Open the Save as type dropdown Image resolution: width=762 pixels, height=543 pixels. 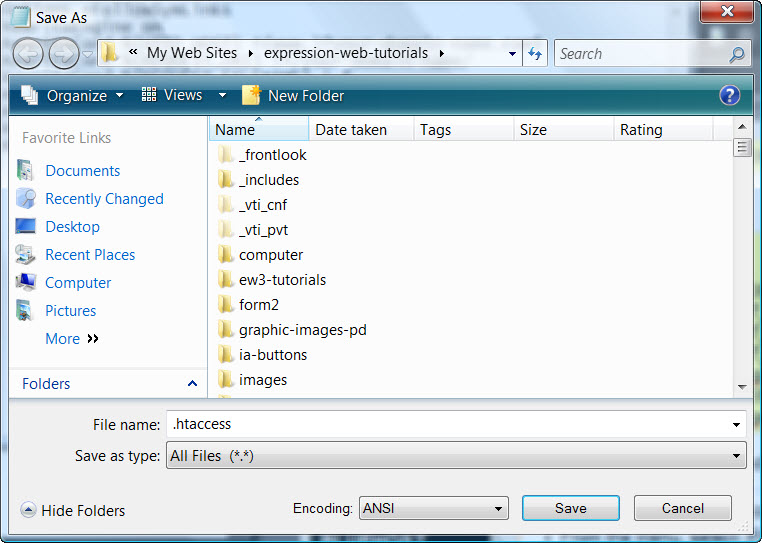[x=456, y=455]
